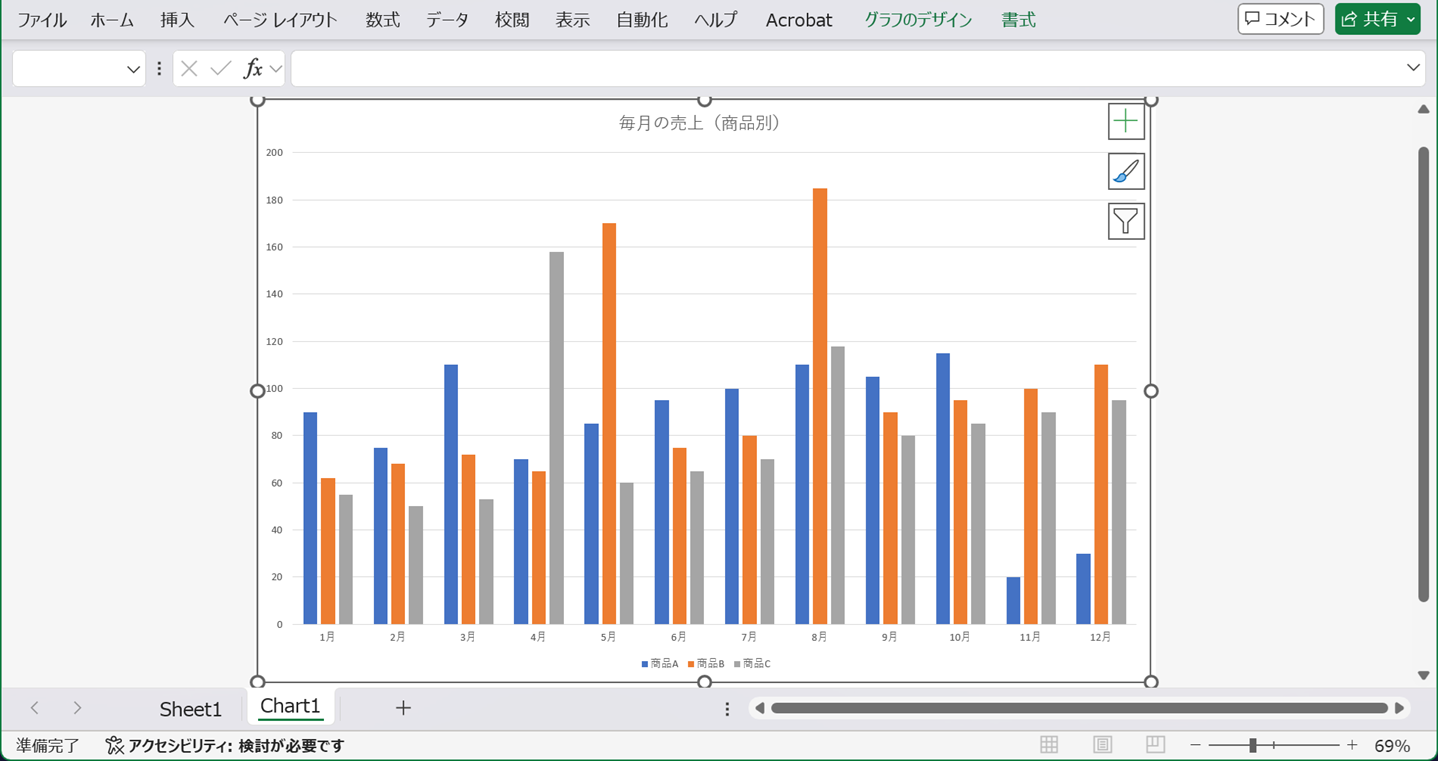Switch to the グラフのデザイン ribbon tab
Image resolution: width=1438 pixels, height=761 pixels.
pos(917,19)
